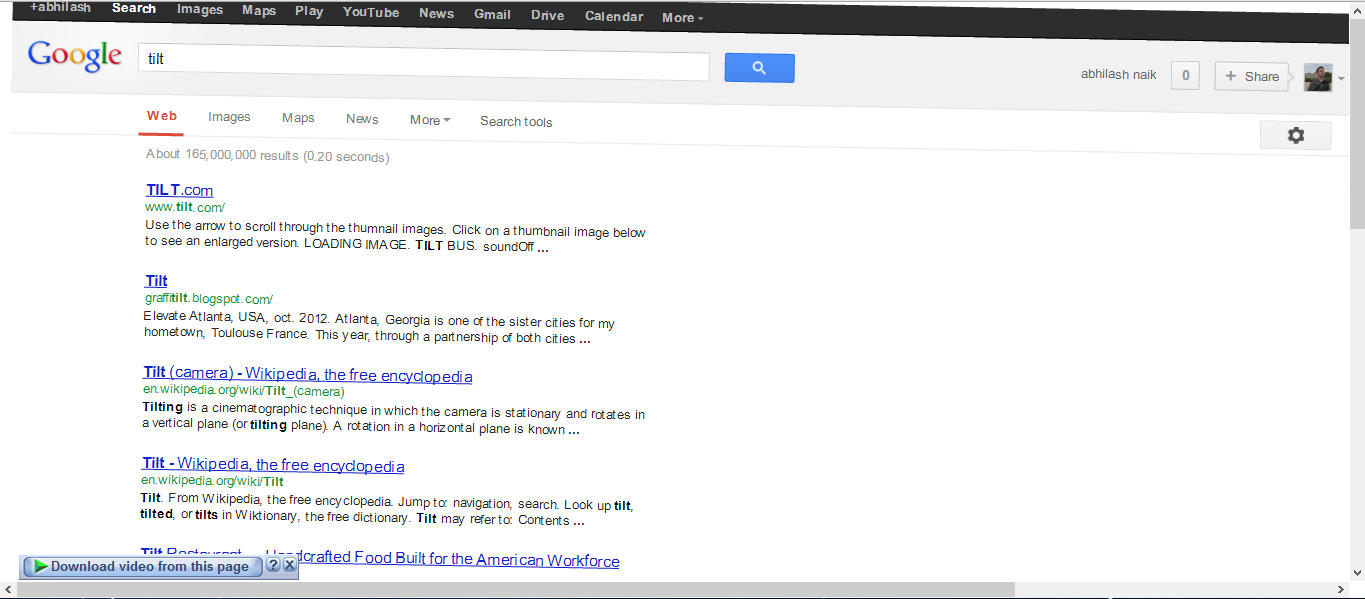Click the + Share button
Image resolution: width=1365 pixels, height=599 pixels.
(x=1251, y=76)
